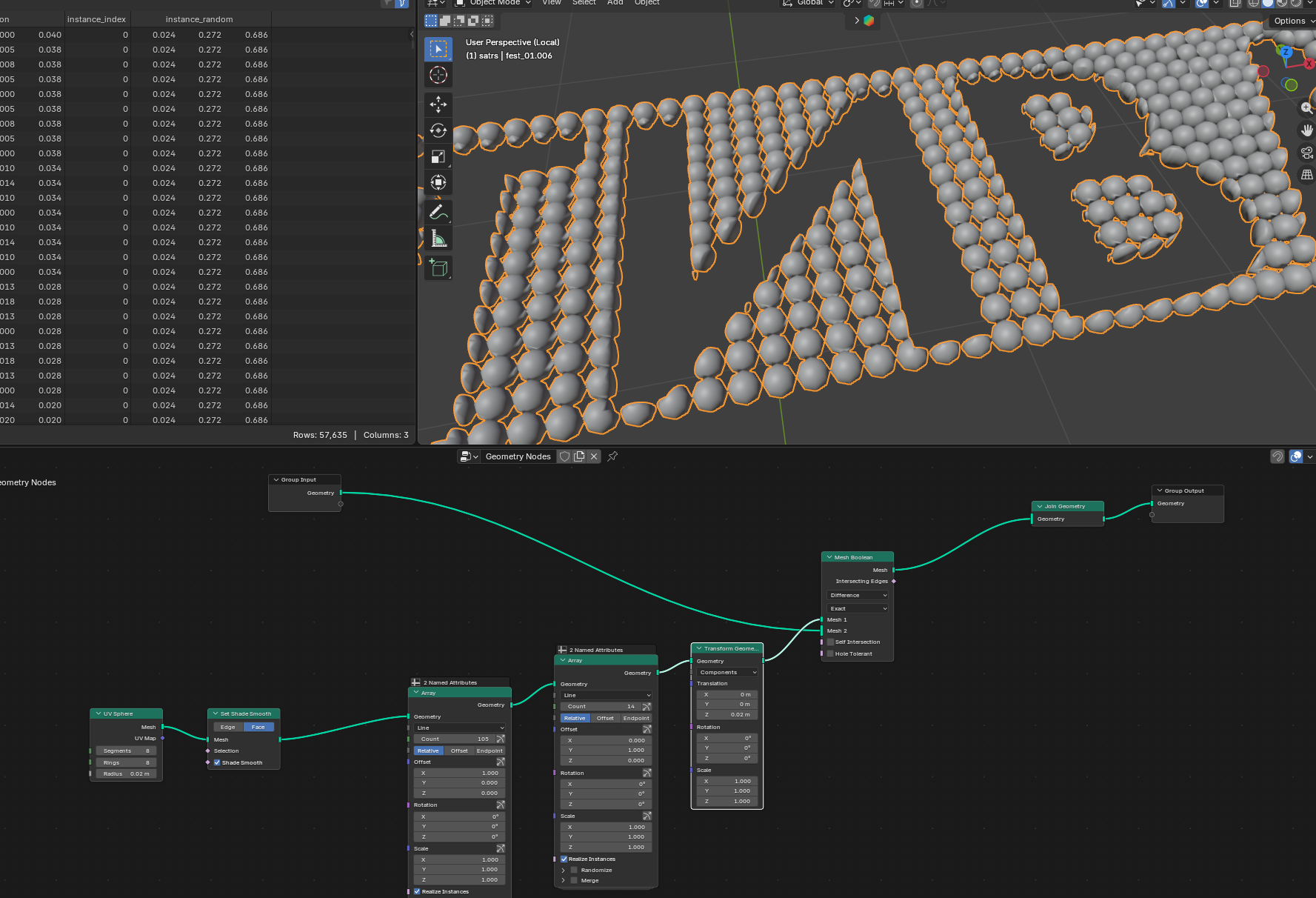This screenshot has width=1316, height=898.
Task: Open the Exact solver dropdown
Action: pyautogui.click(x=857, y=609)
